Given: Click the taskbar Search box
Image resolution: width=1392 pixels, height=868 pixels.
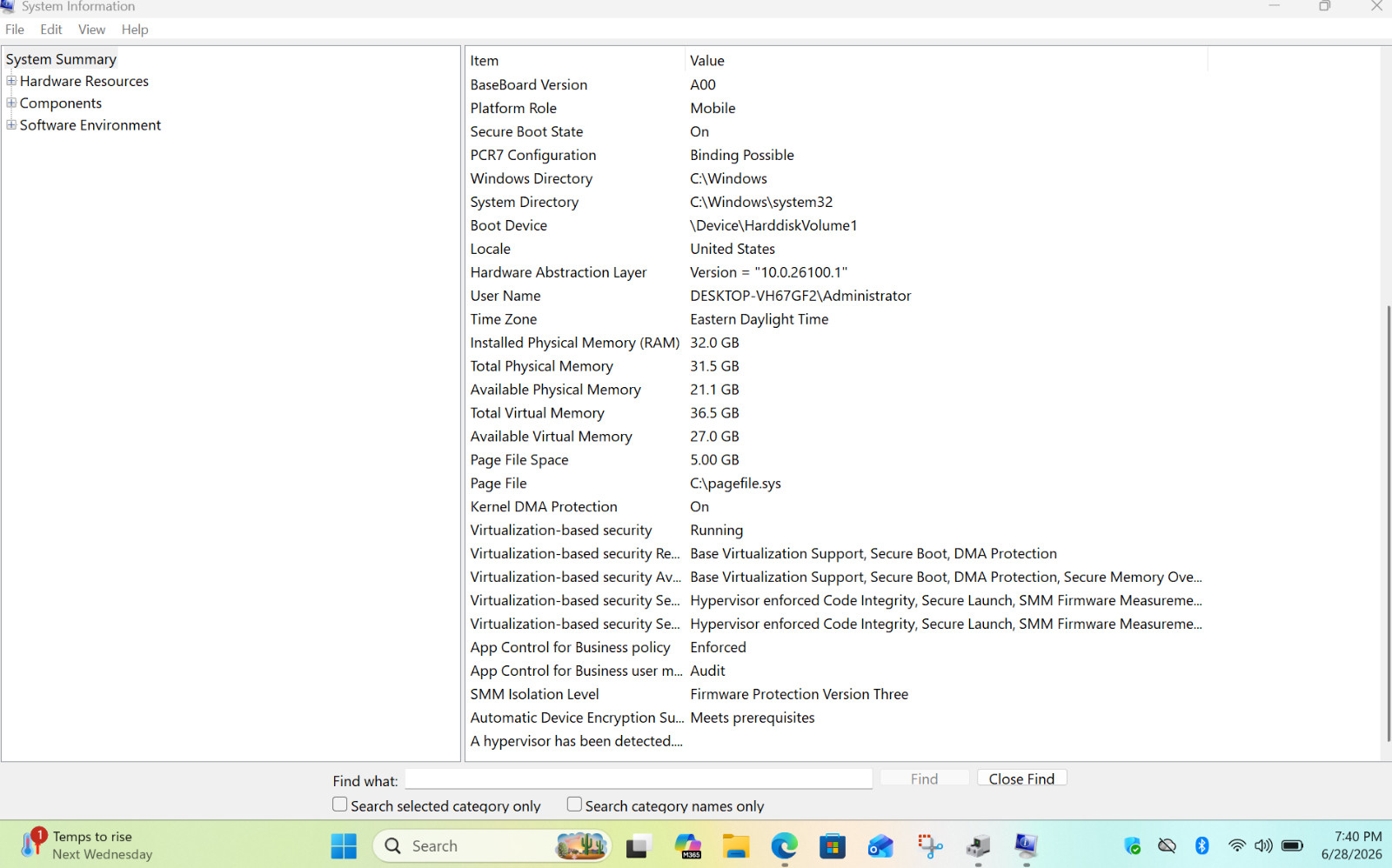Looking at the screenshot, I should (x=492, y=845).
